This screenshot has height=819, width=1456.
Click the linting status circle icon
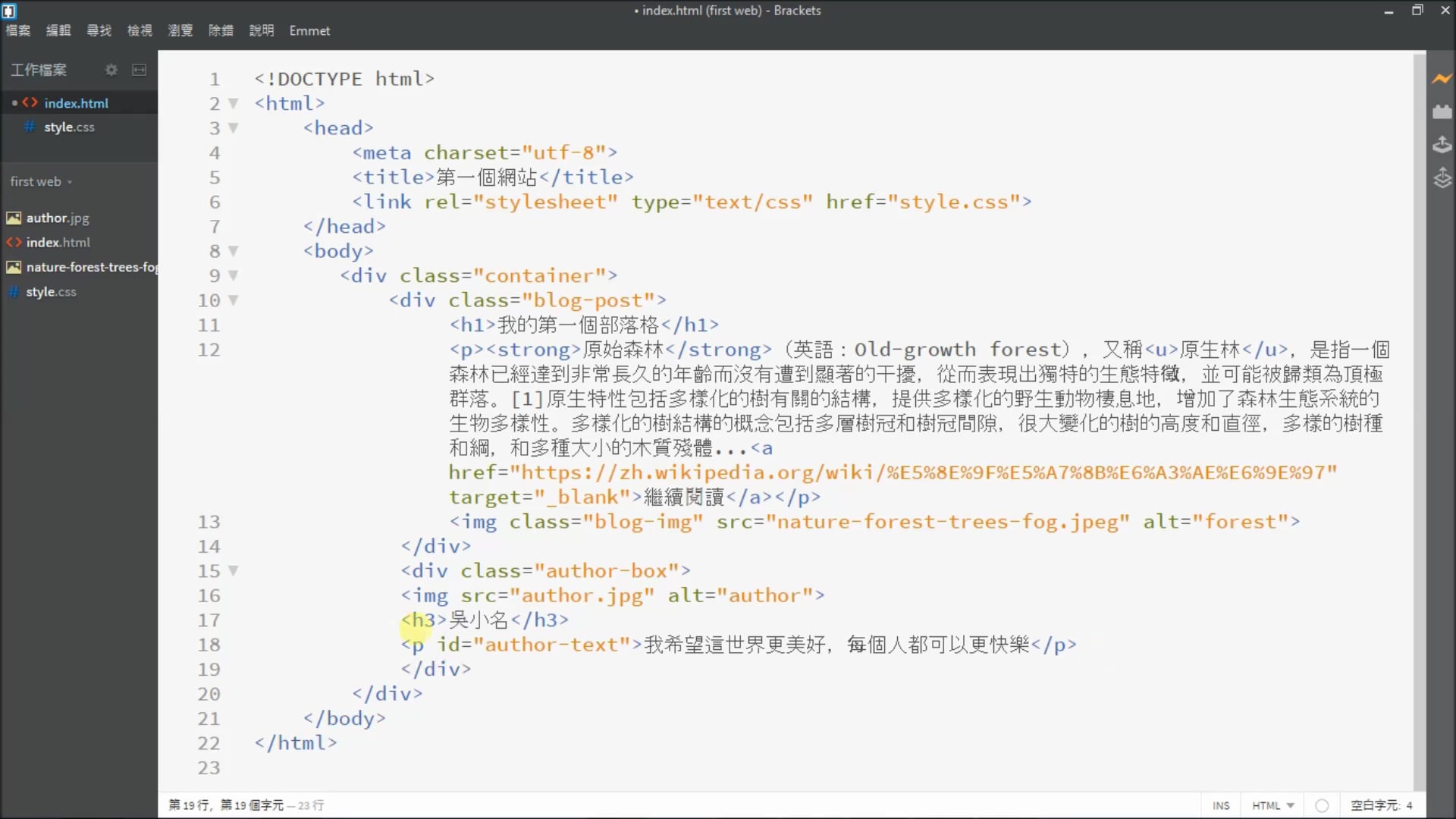pos(1322,805)
